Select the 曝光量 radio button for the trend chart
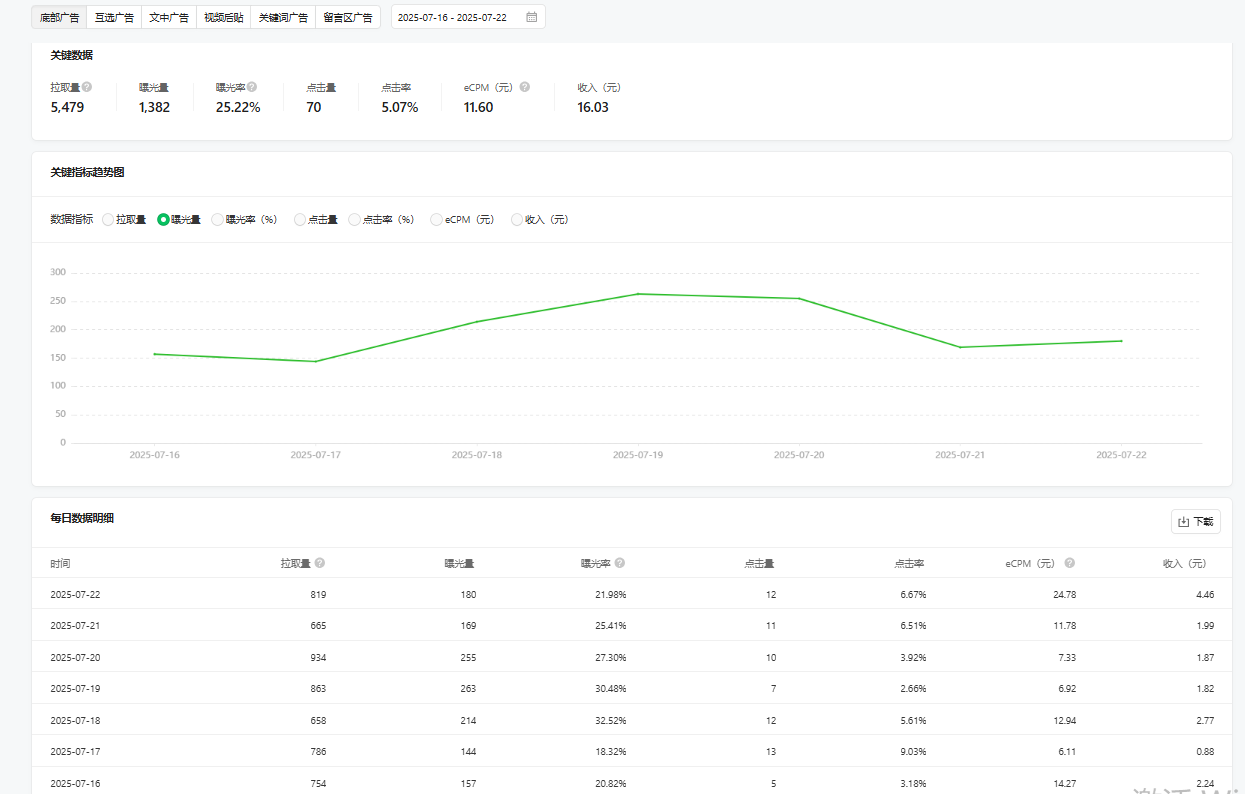The width and height of the screenshot is (1245, 794). point(163,220)
